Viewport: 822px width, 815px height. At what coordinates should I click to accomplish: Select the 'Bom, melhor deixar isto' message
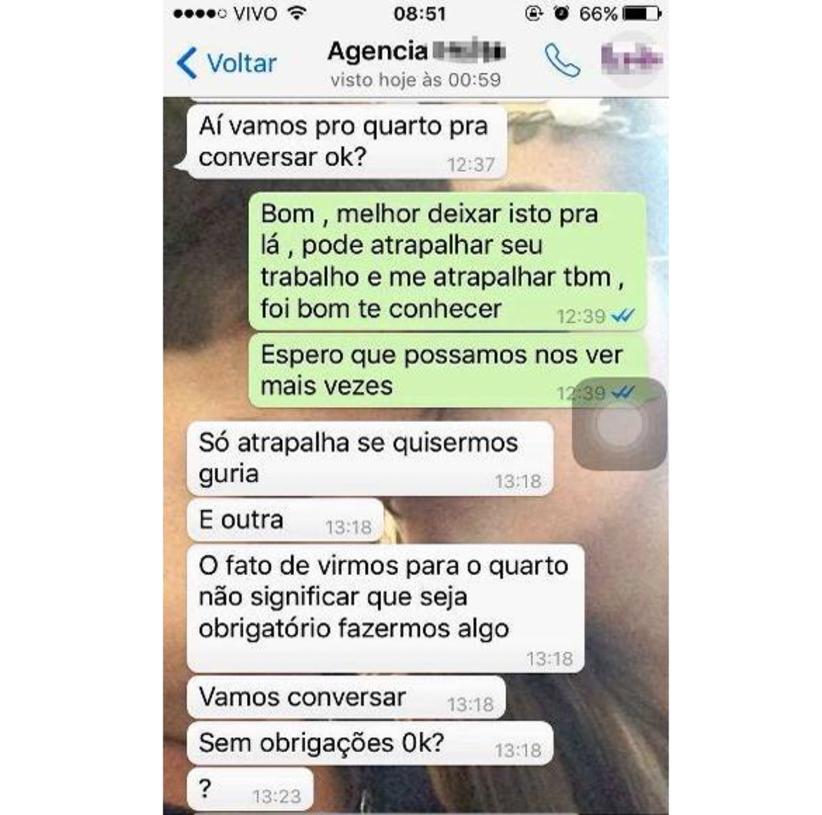(447, 262)
